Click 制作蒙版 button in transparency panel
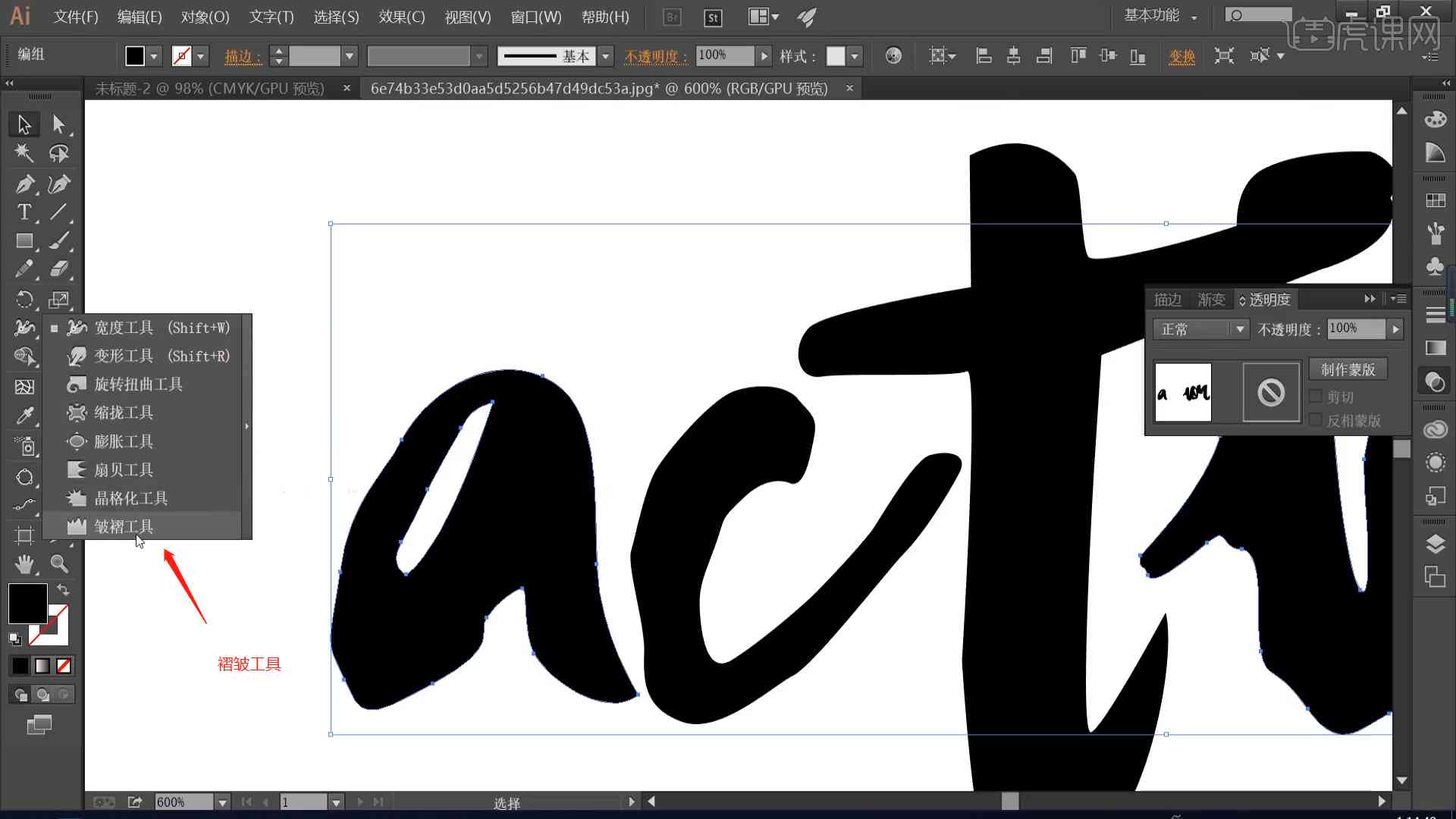 tap(1349, 370)
